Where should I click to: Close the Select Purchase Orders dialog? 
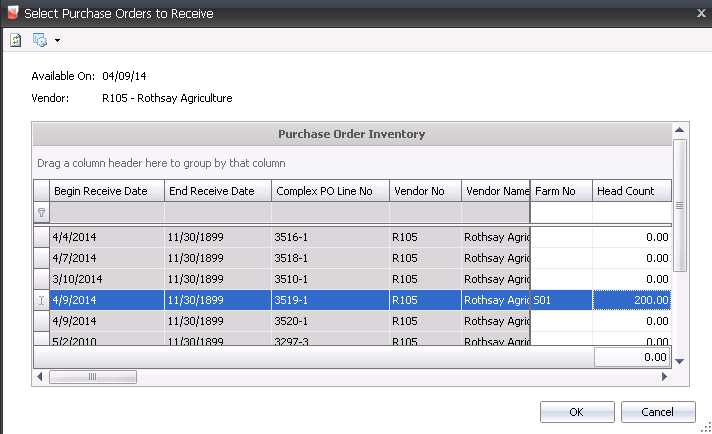point(698,12)
